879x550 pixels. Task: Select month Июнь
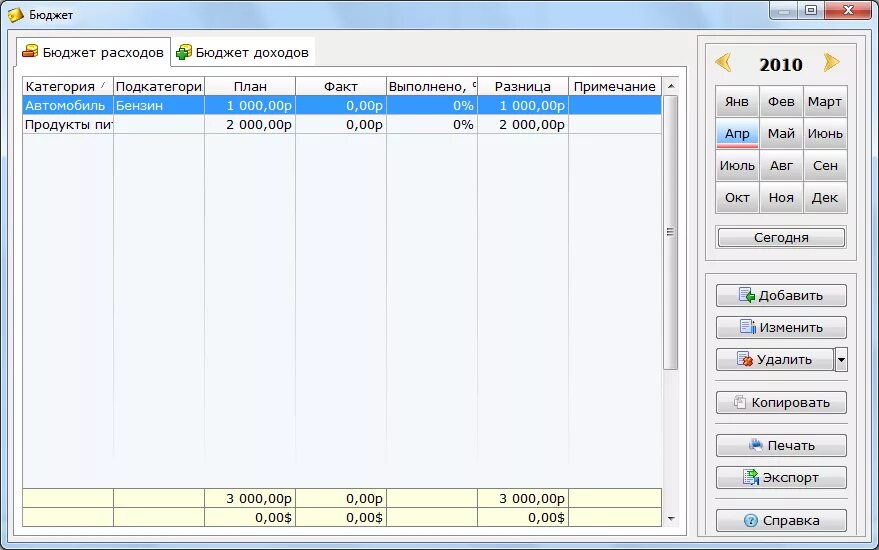(825, 133)
